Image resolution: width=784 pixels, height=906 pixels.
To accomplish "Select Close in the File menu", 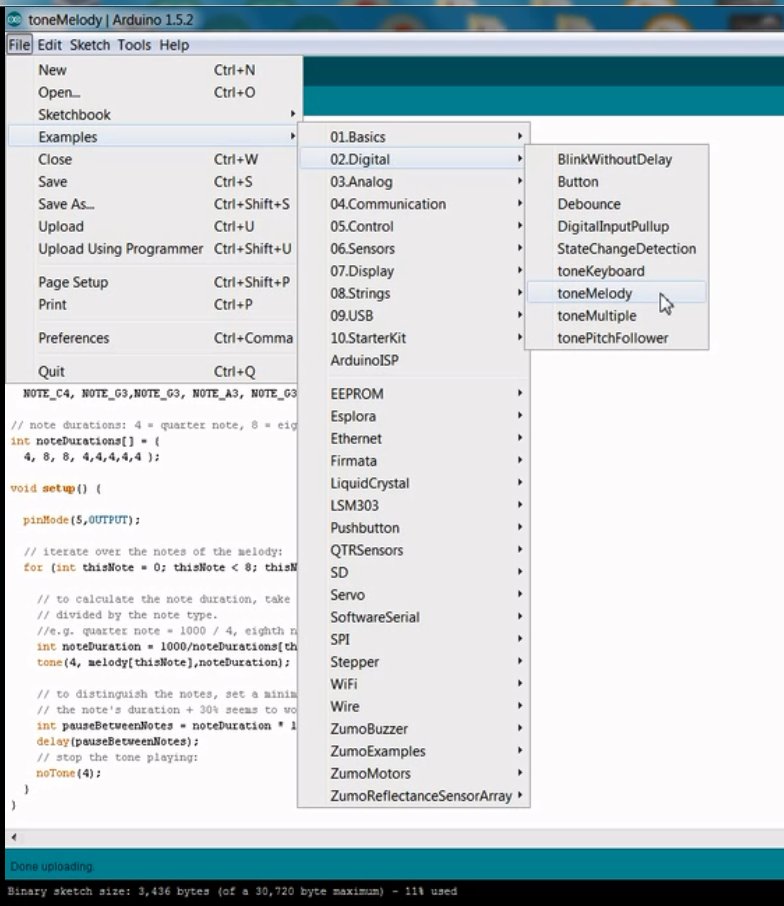I will coord(154,159).
